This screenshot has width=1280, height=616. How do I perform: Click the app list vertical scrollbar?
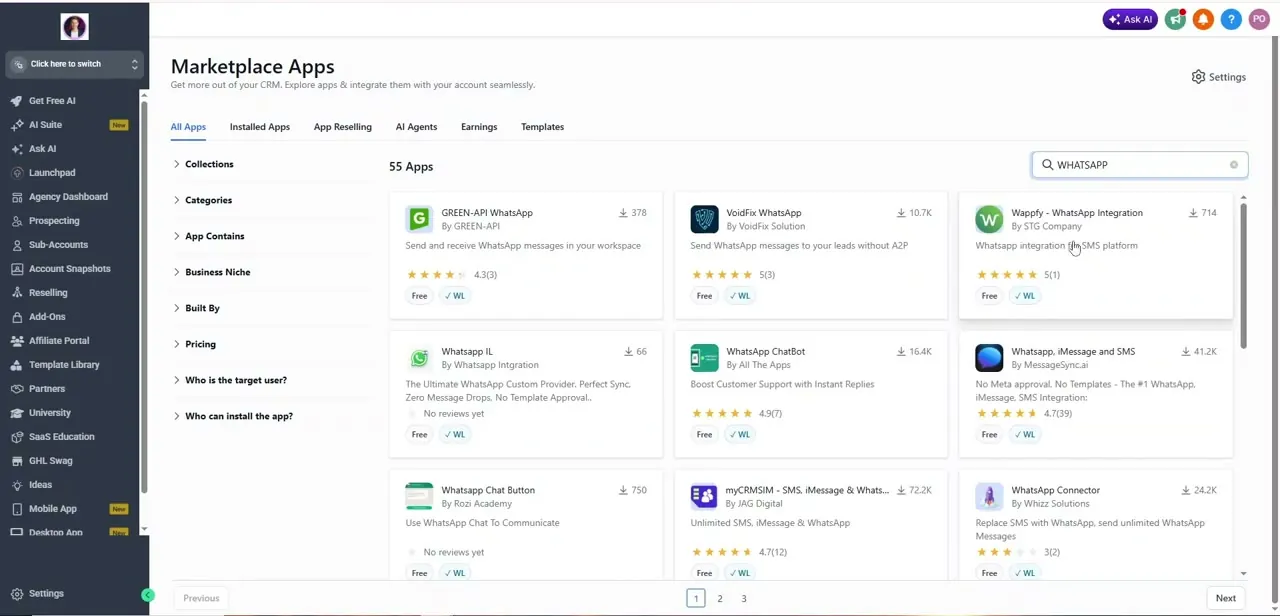(x=1244, y=276)
